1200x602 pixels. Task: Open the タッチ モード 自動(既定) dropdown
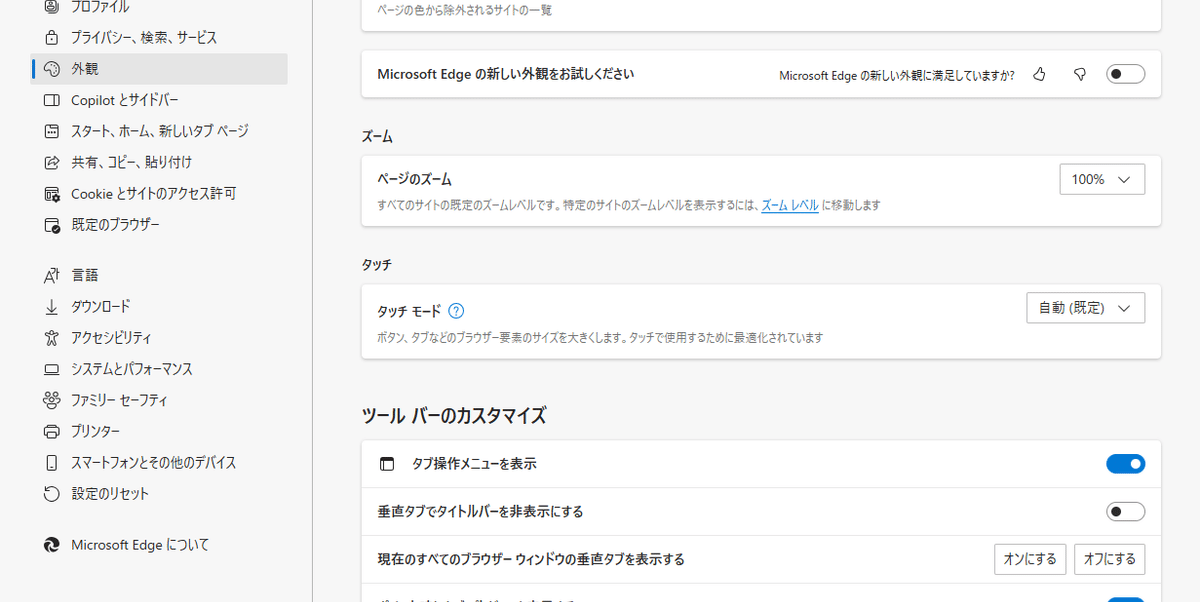click(x=1086, y=307)
